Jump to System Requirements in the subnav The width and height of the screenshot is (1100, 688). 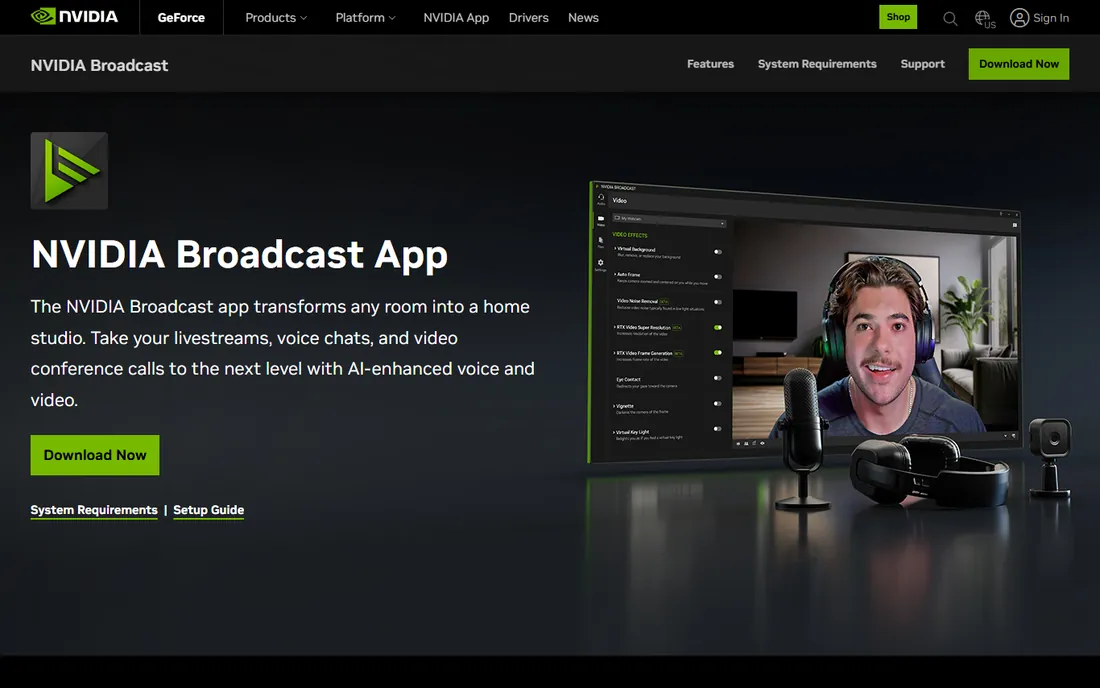pos(817,64)
